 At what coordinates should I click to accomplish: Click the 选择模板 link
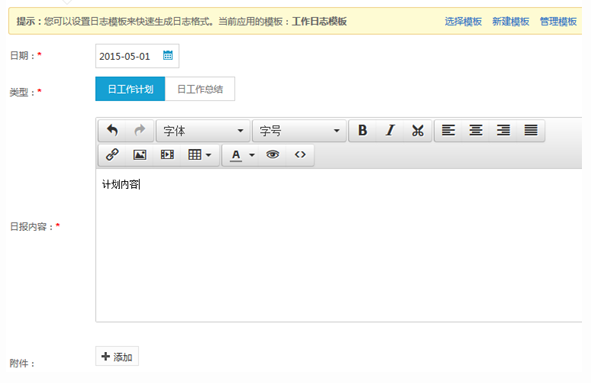pyautogui.click(x=463, y=21)
